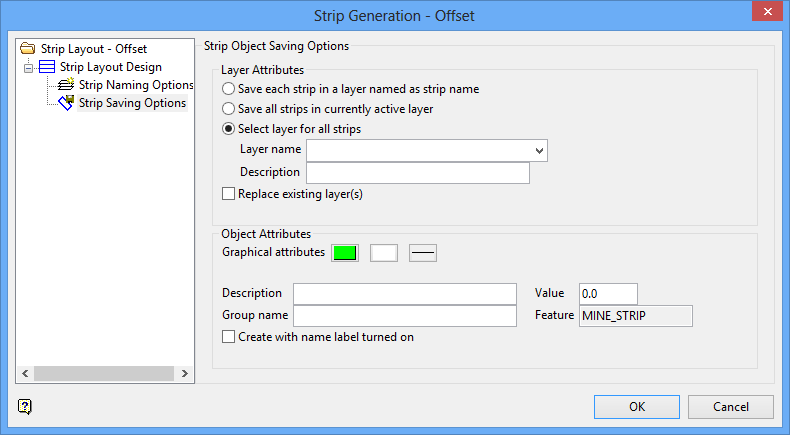
Task: Open the Layer name dropdown
Action: pos(540,150)
